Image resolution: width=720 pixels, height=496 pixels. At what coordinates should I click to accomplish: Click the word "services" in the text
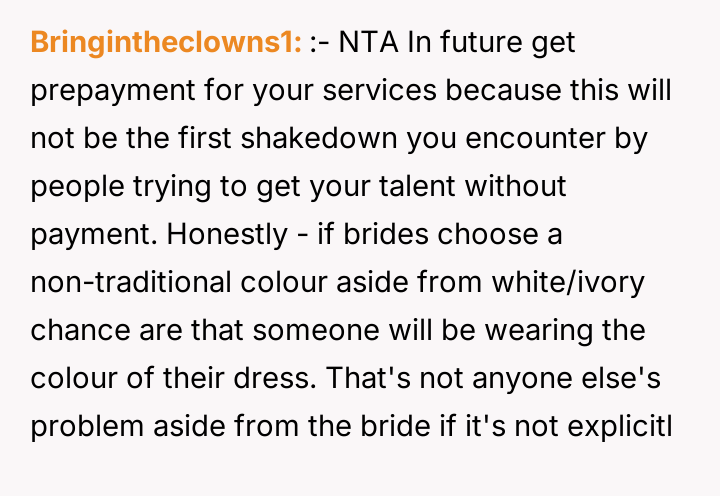pos(378,91)
